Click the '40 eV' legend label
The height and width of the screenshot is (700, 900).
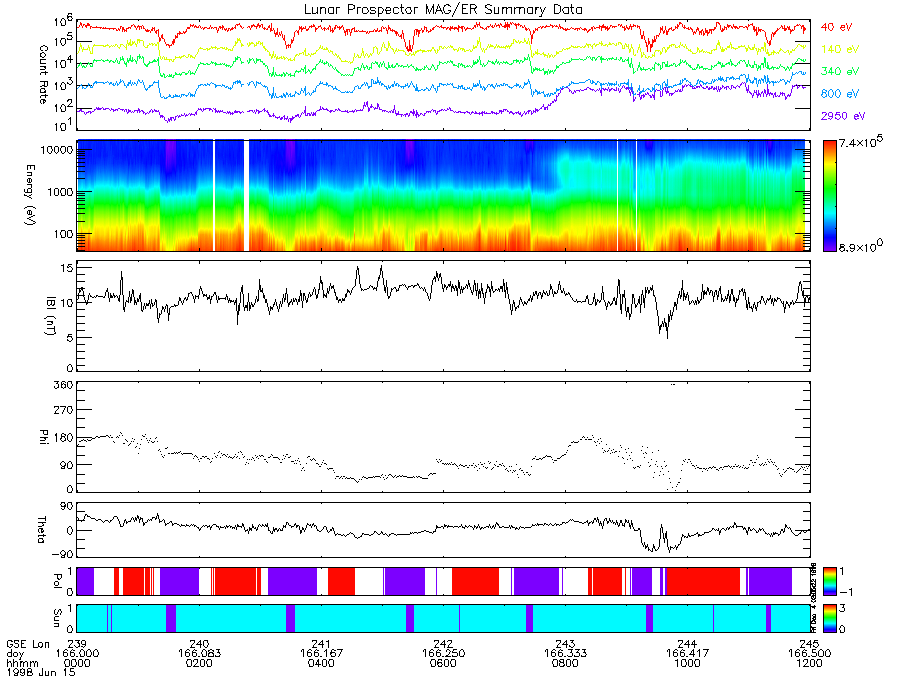(x=836, y=27)
